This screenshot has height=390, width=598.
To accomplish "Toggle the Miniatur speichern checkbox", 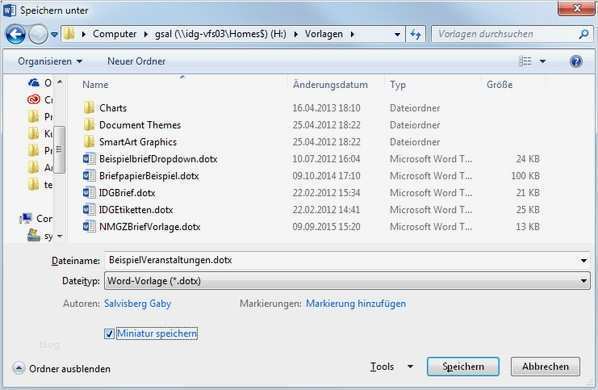I will pos(109,334).
